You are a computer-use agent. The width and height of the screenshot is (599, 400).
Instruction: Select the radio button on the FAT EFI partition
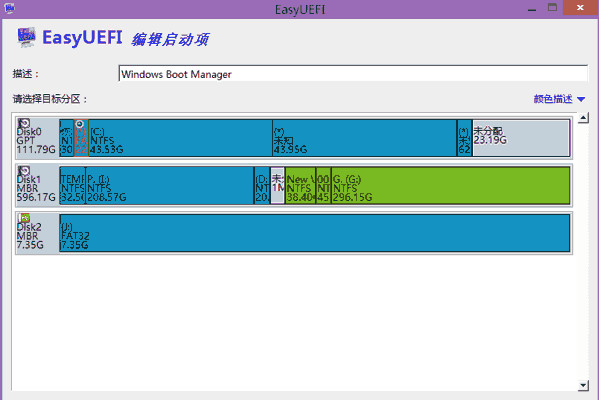tap(79, 124)
